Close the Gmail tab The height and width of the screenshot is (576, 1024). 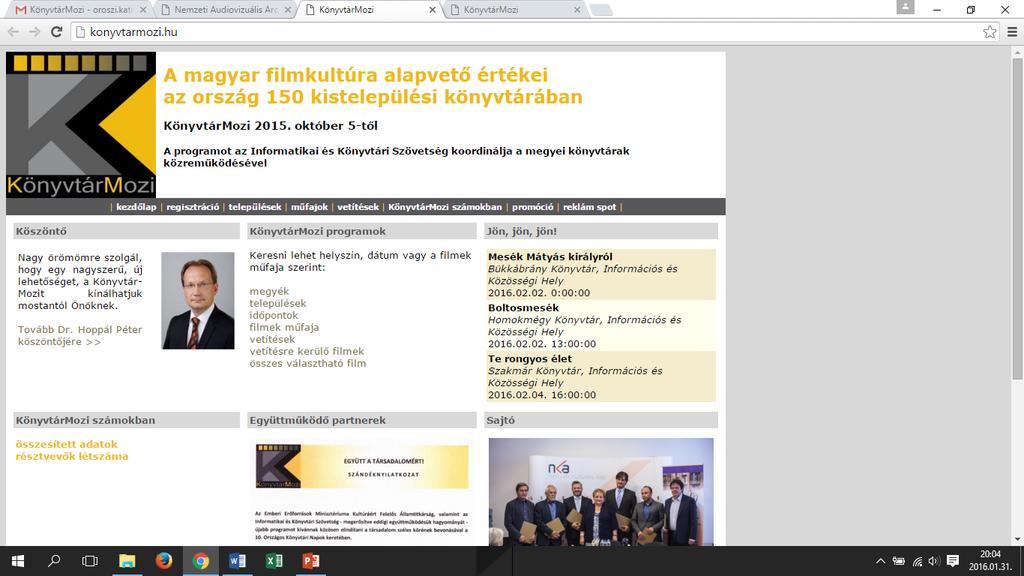click(x=143, y=10)
